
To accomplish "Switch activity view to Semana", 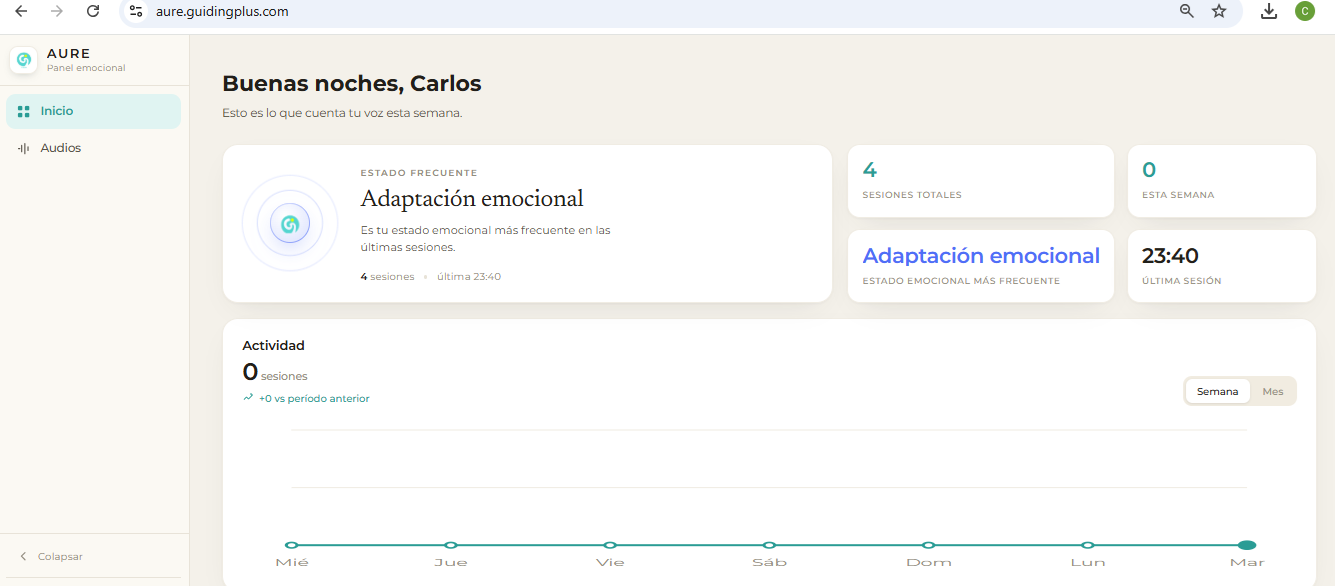I will (1217, 391).
